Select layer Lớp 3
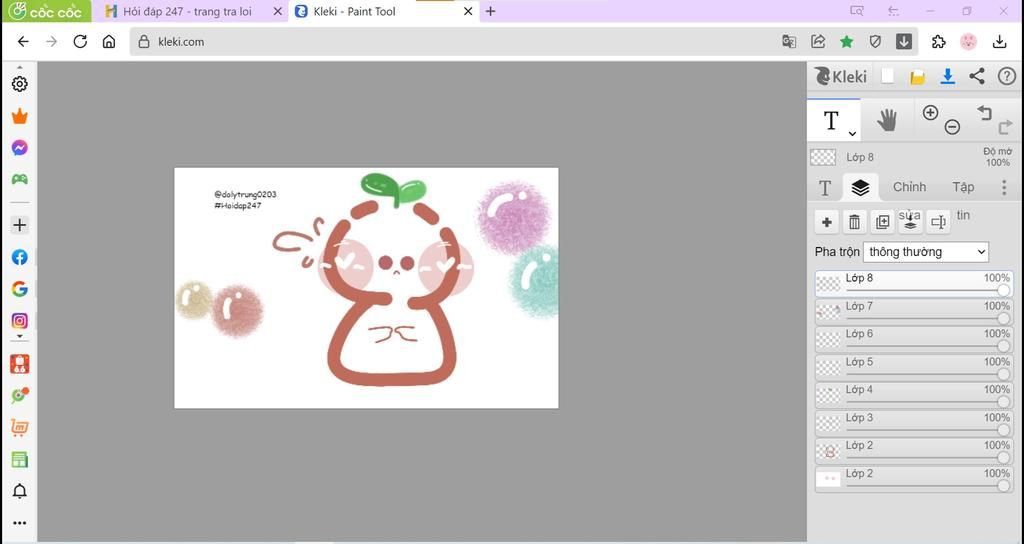1024x544 pixels. tap(914, 423)
